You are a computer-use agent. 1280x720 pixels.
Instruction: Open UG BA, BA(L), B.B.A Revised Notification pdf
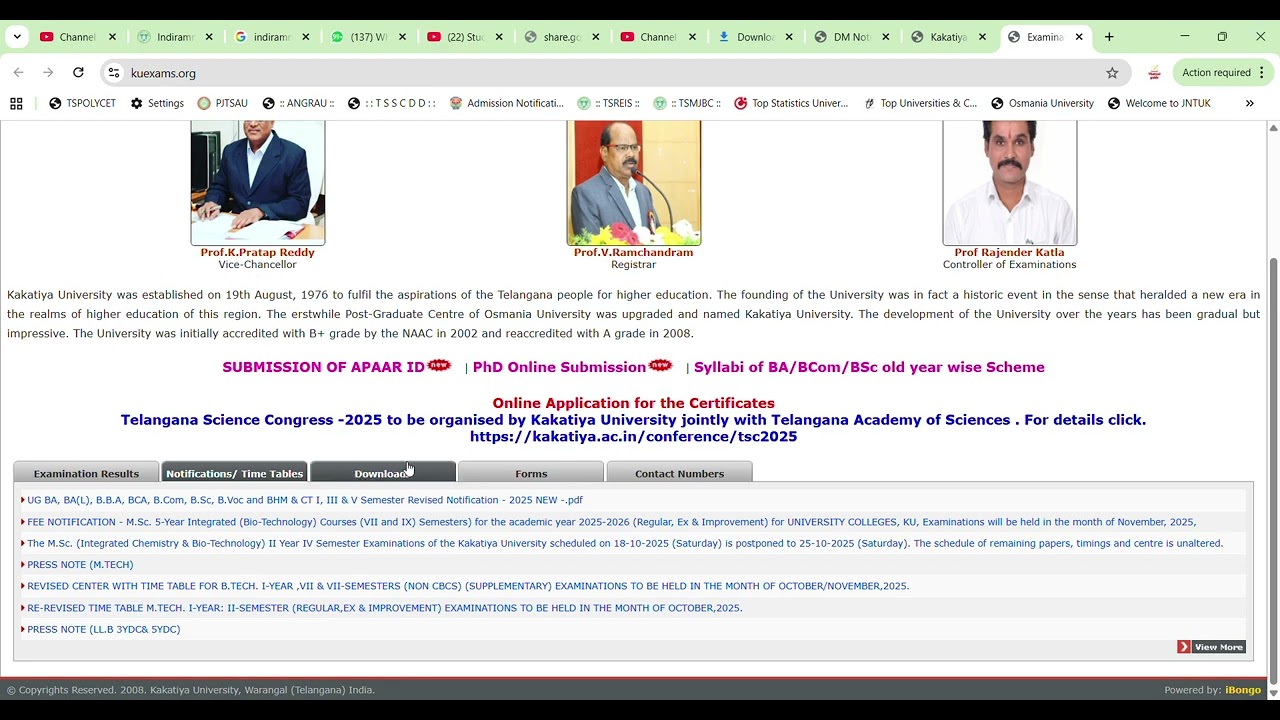pos(305,500)
